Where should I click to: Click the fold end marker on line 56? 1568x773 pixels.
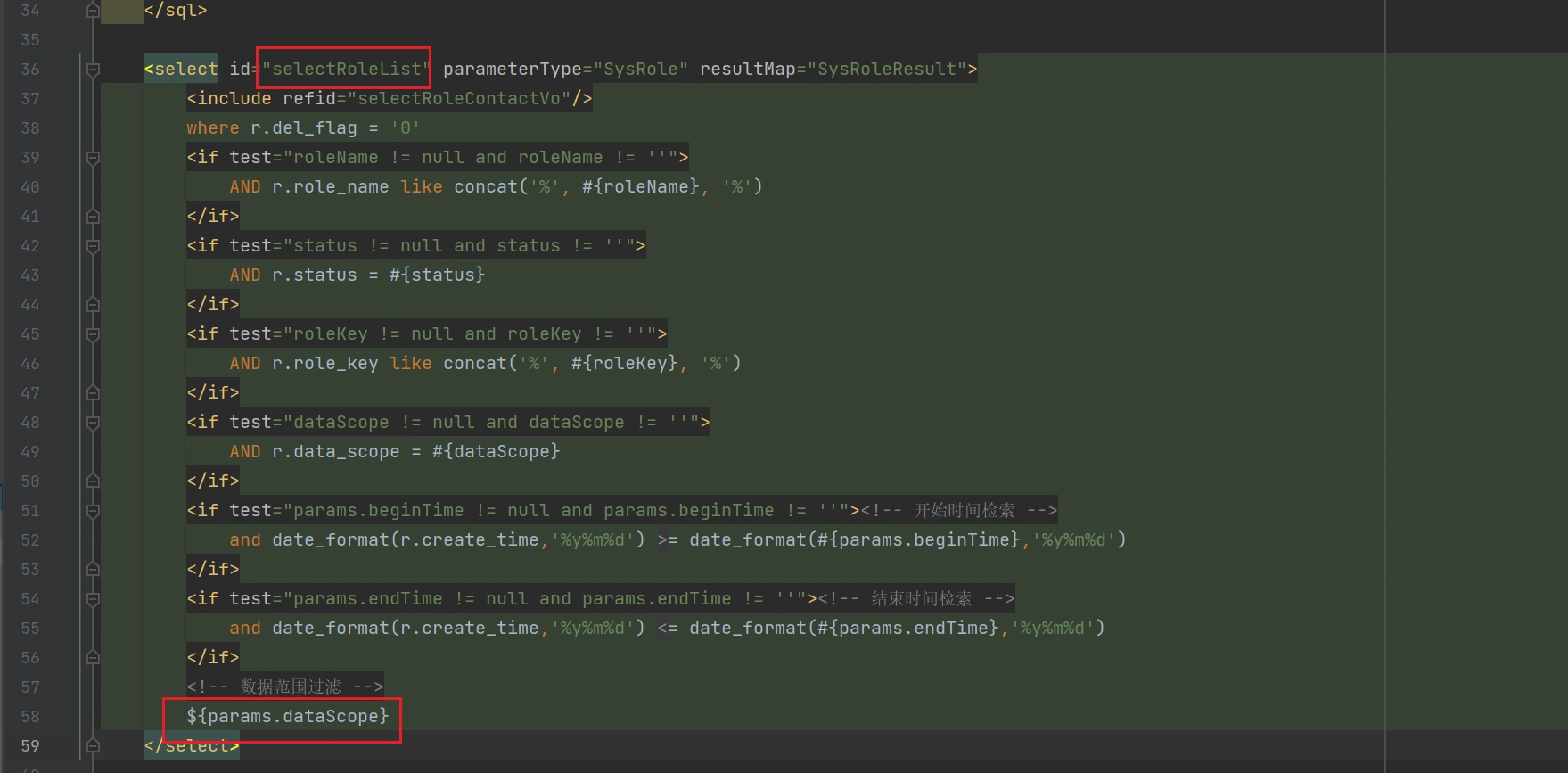click(x=93, y=657)
